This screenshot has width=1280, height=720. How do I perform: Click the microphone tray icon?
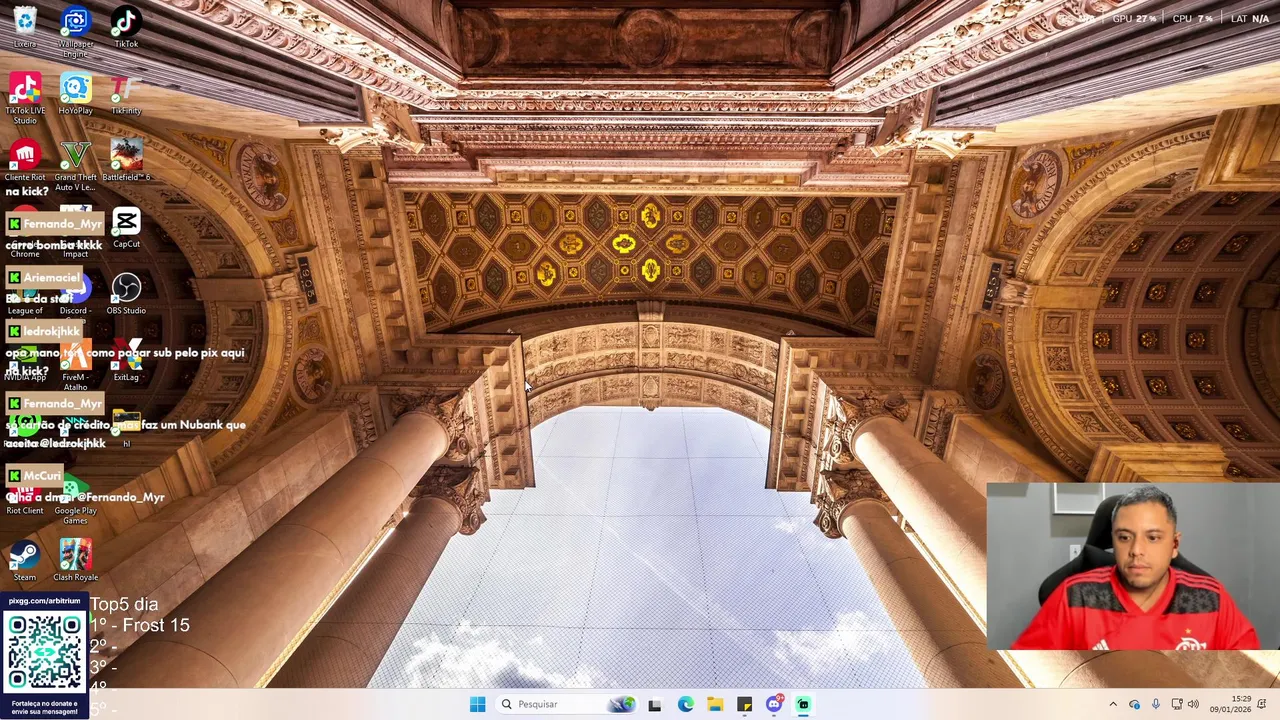[1155, 704]
